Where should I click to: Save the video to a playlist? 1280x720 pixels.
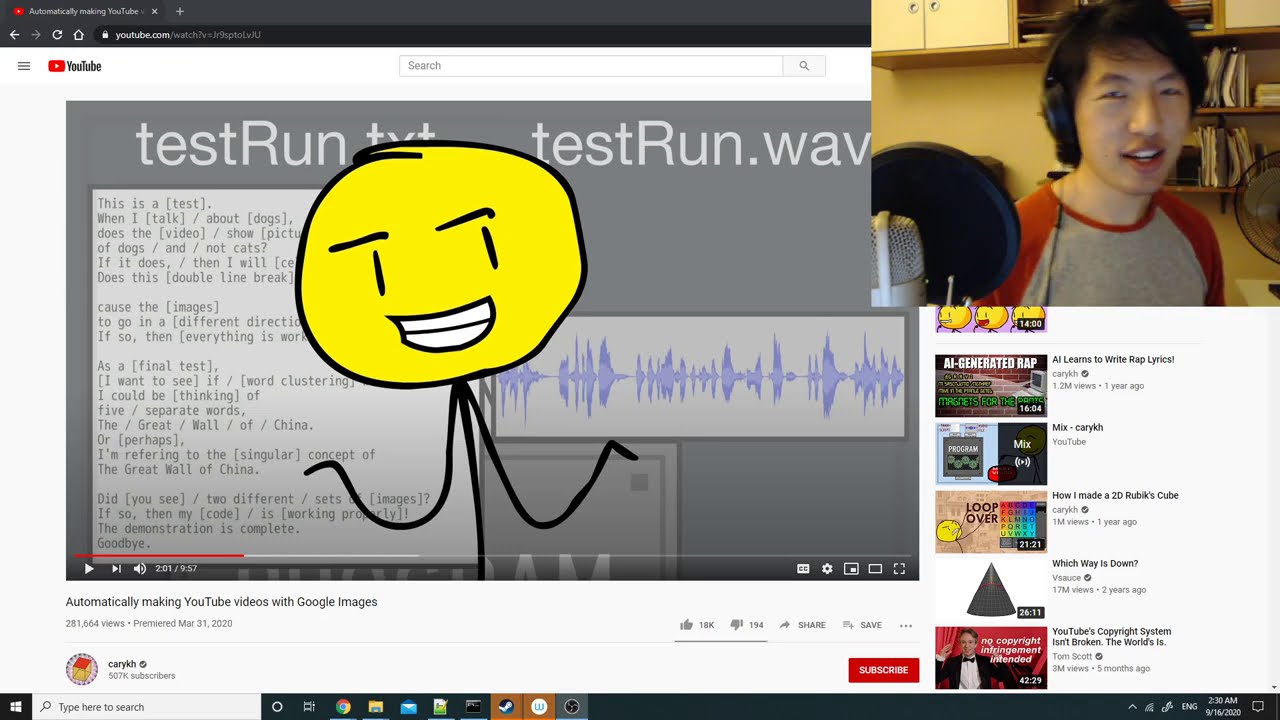coord(862,625)
